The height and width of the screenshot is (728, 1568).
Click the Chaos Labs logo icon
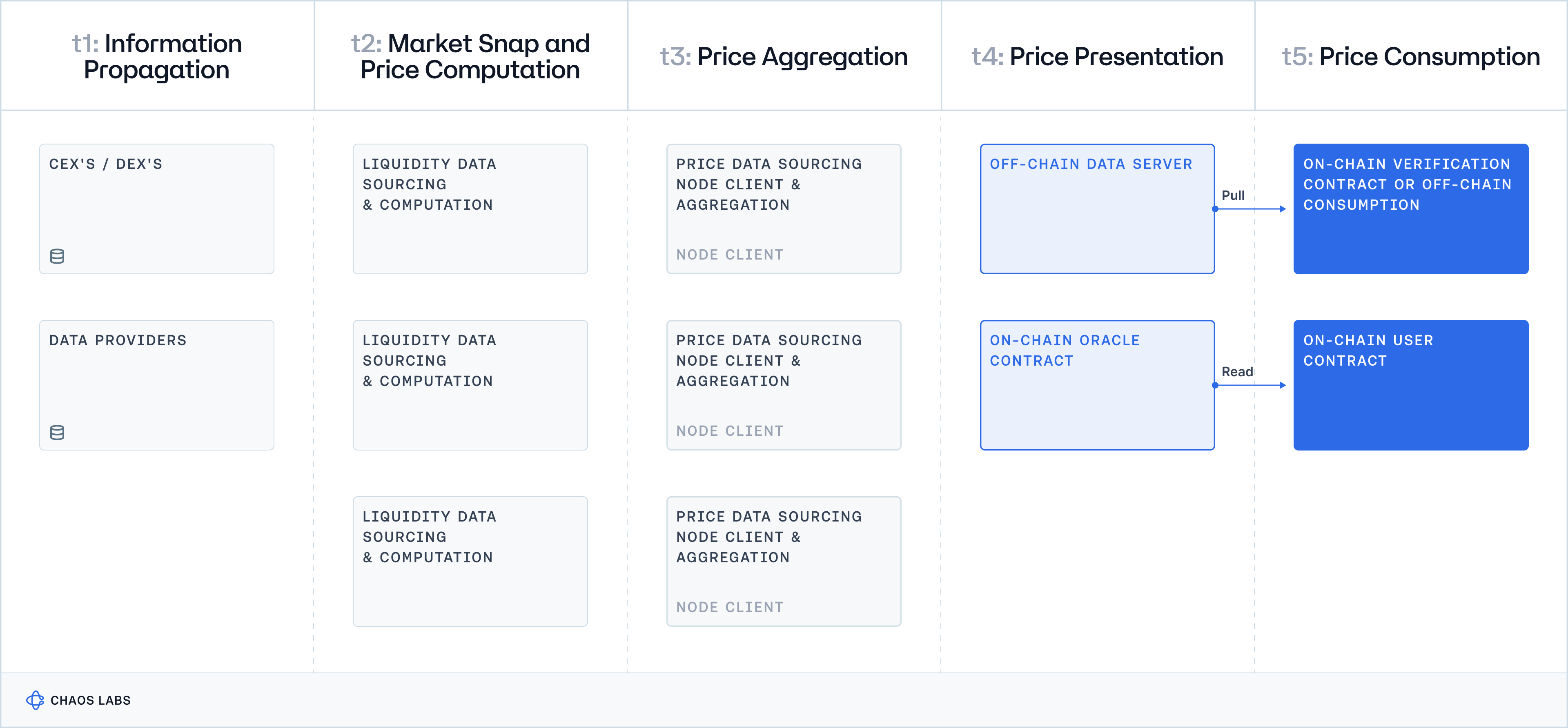[x=35, y=700]
